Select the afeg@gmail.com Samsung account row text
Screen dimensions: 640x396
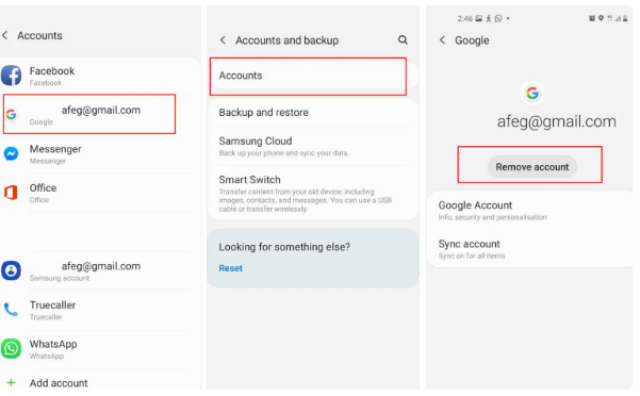tap(101, 266)
